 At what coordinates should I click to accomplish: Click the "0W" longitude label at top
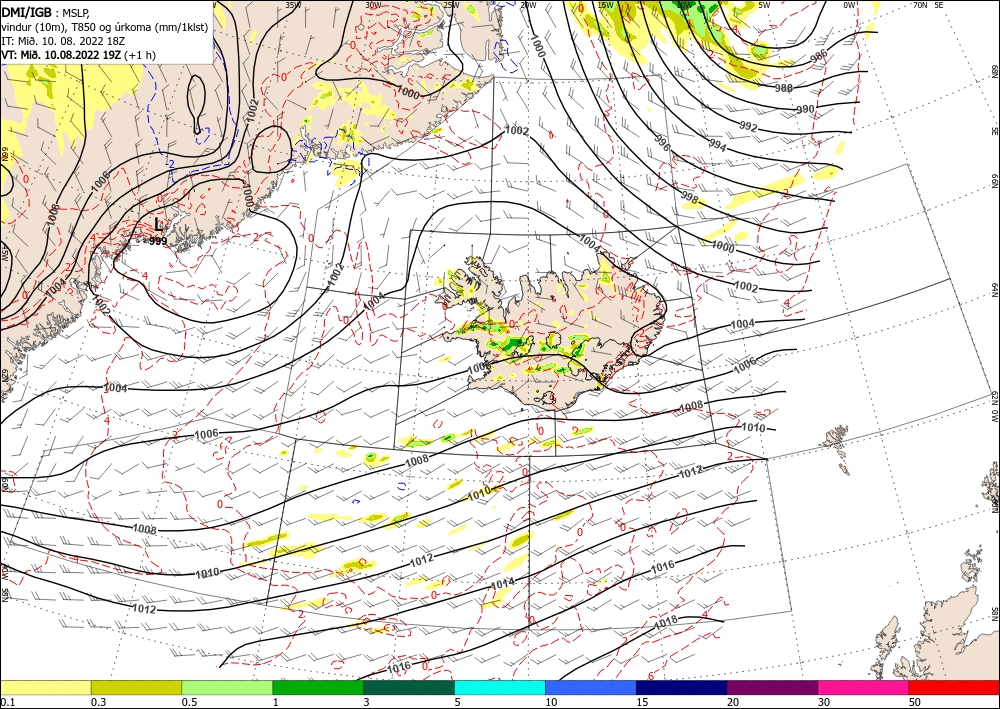(849, 5)
